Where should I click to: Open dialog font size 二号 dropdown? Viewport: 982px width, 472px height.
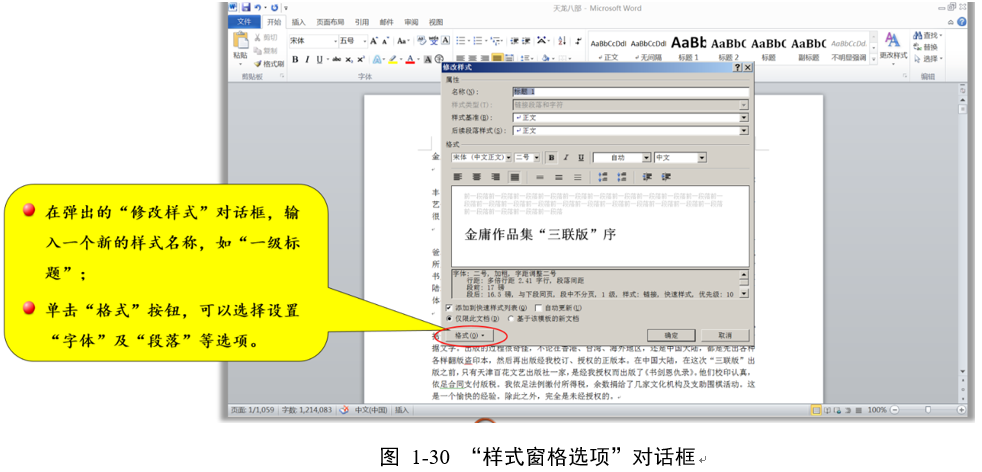tap(536, 158)
